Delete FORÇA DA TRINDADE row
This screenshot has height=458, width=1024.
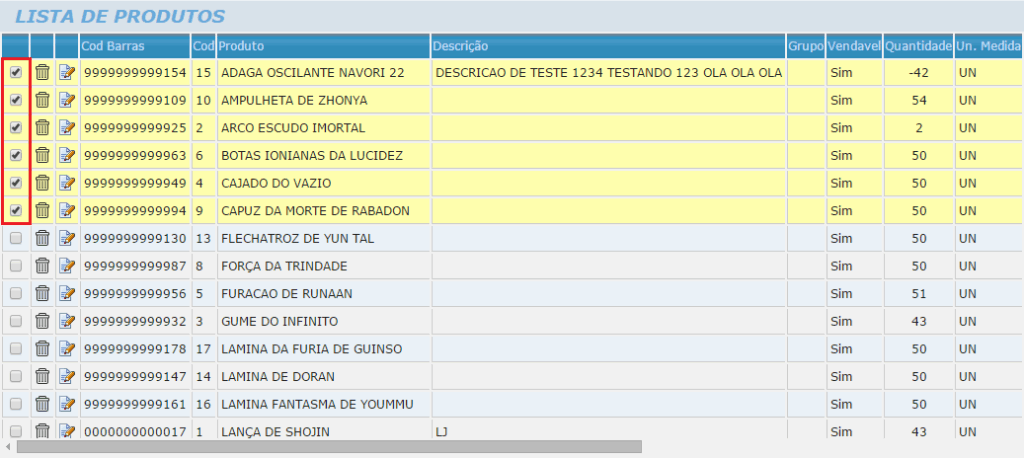pyautogui.click(x=42, y=266)
